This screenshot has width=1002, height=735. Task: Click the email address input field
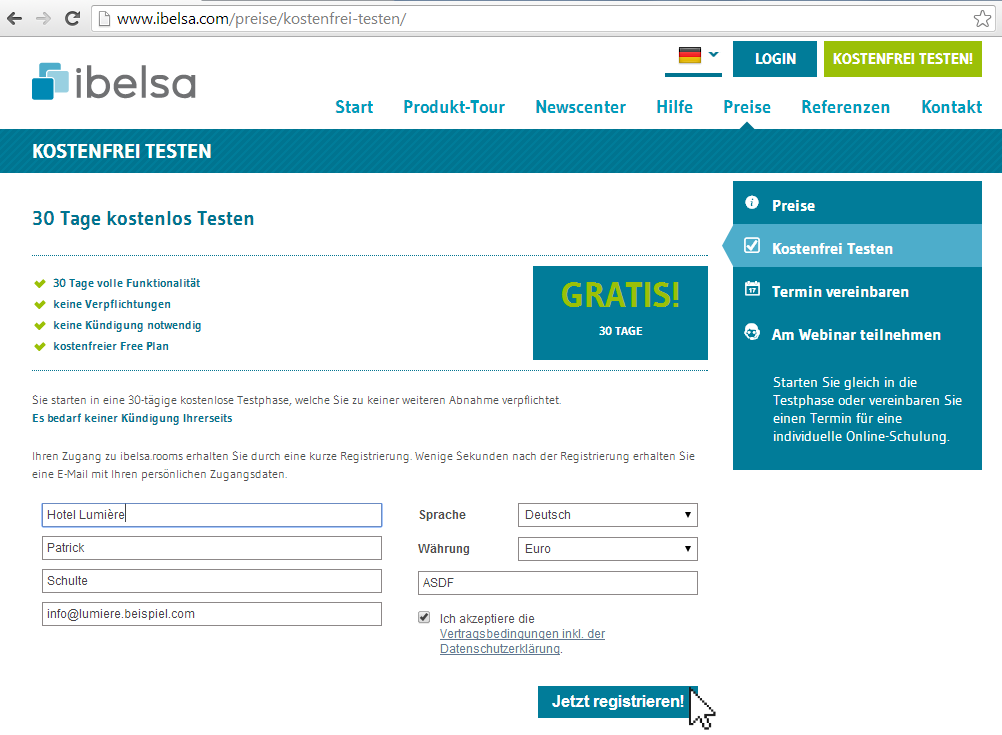pos(212,614)
